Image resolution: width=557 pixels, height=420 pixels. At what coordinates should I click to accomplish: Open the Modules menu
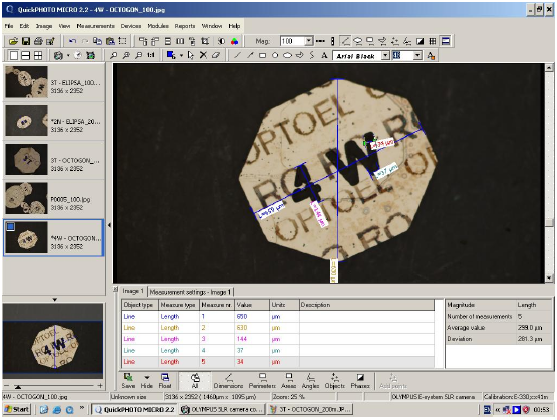158,26
